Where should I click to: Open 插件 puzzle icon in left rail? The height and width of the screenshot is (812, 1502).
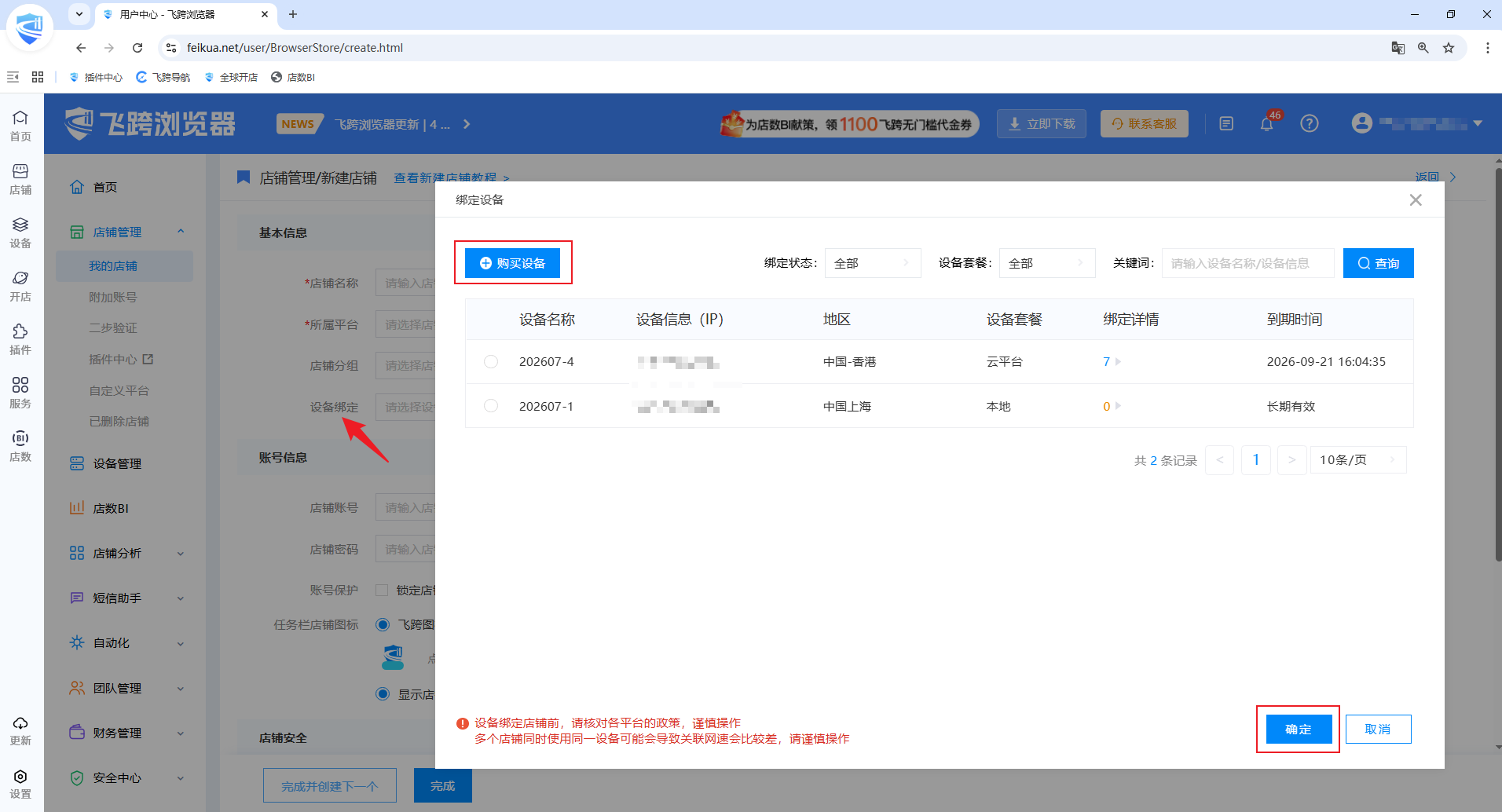20,338
